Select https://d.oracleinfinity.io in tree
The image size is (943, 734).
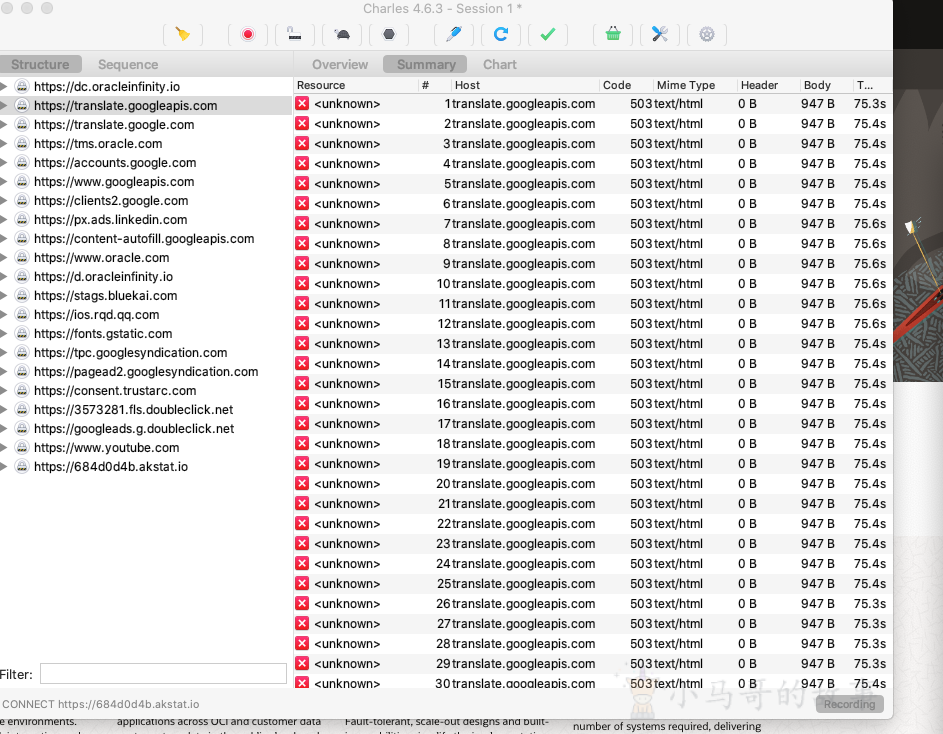tap(103, 277)
